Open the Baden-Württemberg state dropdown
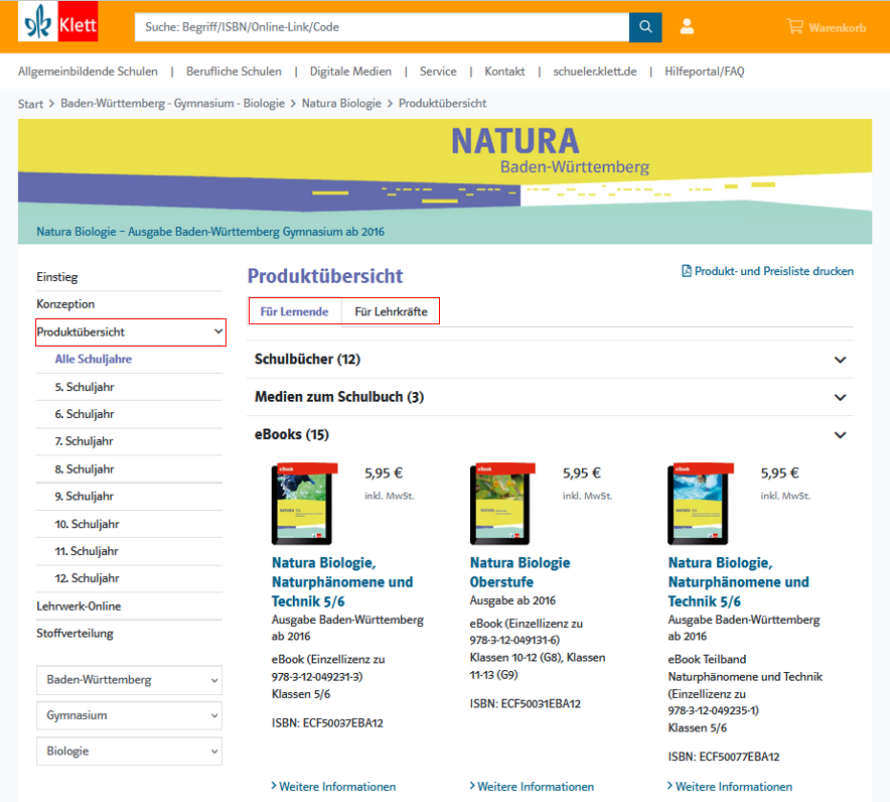This screenshot has width=890, height=802. coord(129,680)
